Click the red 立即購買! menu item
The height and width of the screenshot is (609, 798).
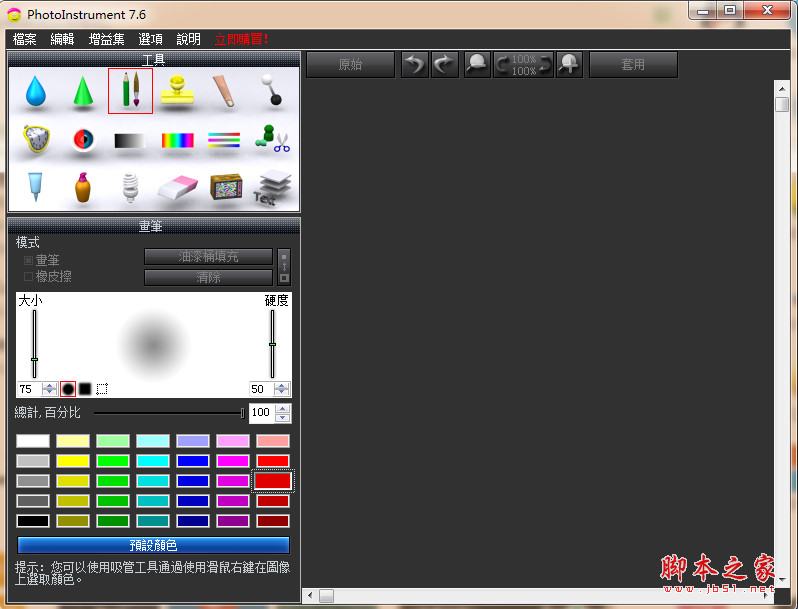(x=241, y=39)
